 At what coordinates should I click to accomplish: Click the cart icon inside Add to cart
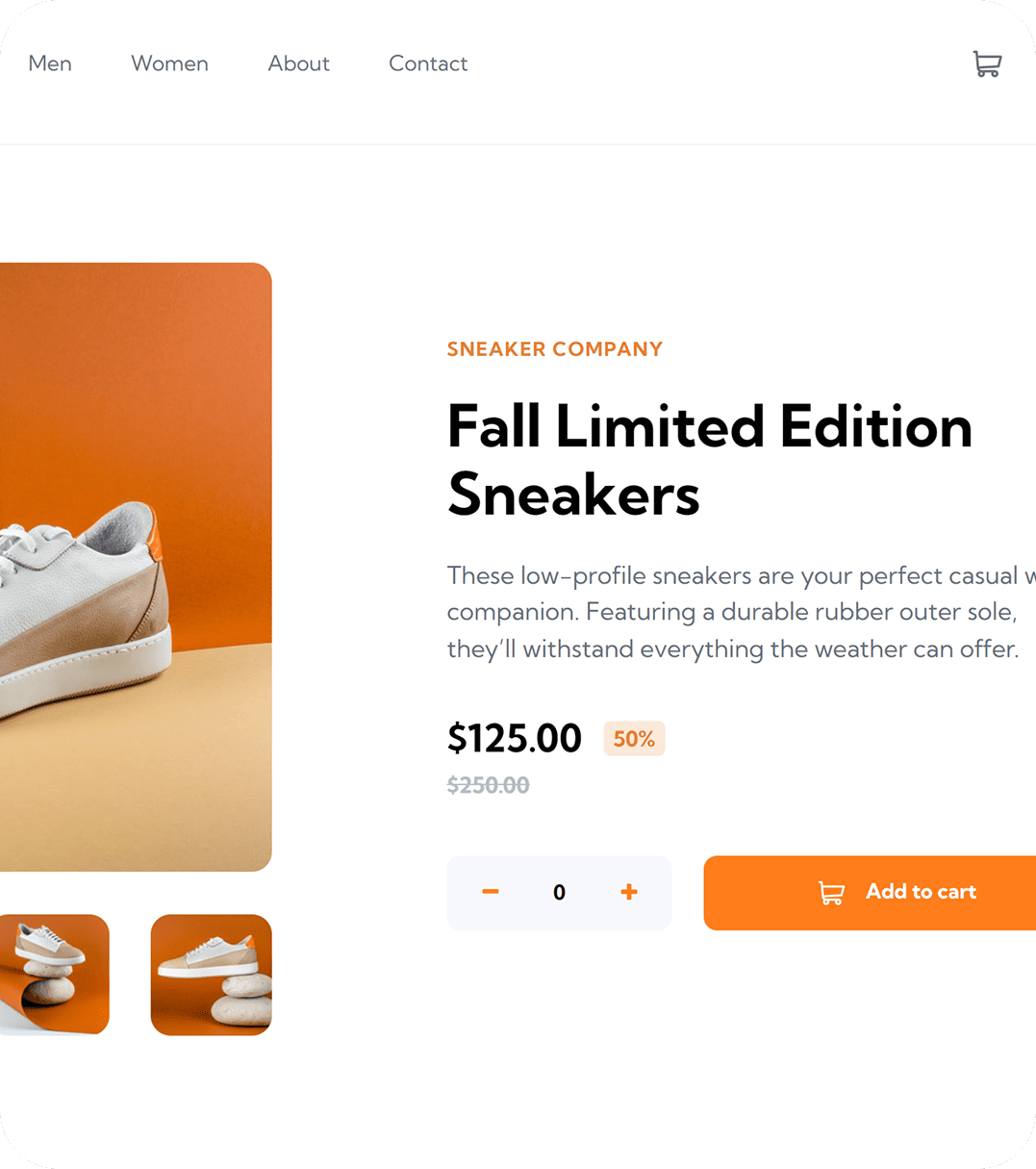[831, 893]
